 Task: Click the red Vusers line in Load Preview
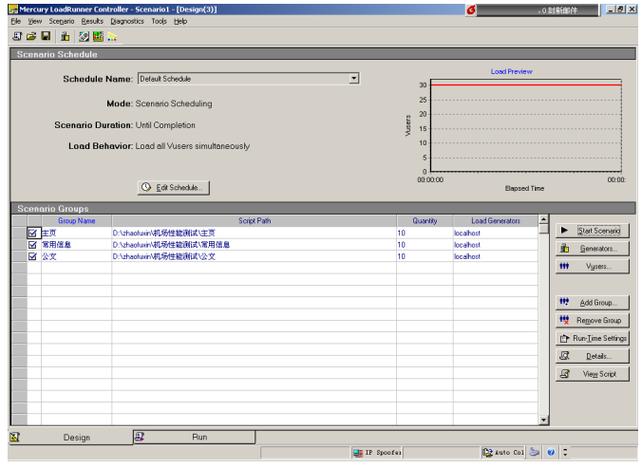[526, 85]
